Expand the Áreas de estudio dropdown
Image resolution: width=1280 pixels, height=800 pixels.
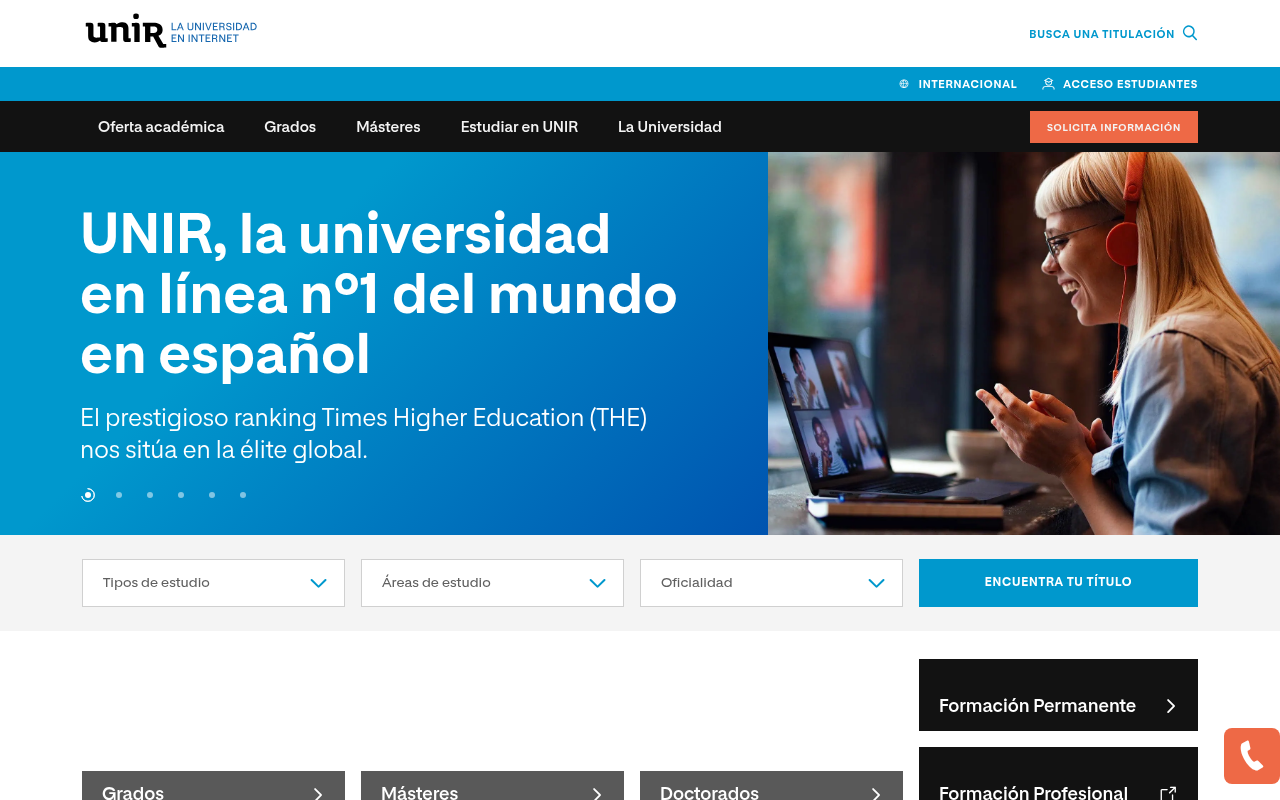tap(492, 583)
